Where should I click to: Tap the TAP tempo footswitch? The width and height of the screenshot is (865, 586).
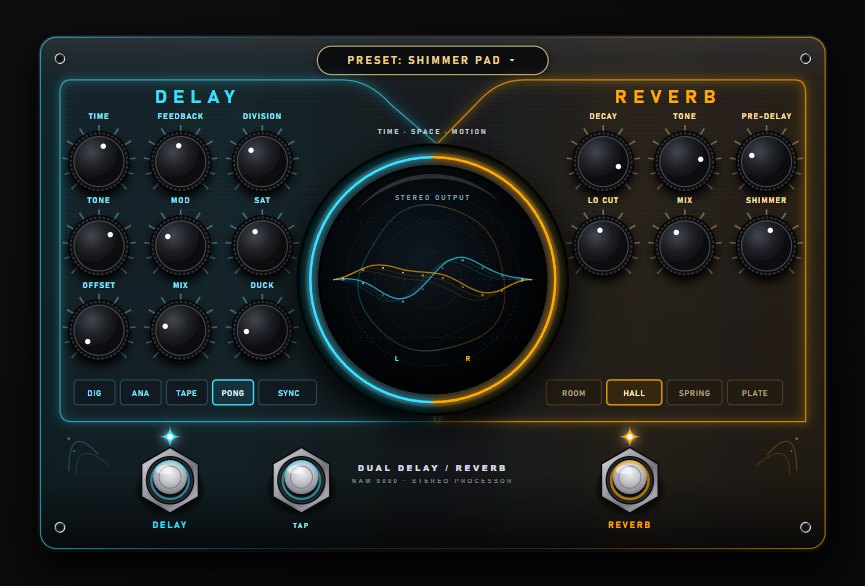click(301, 480)
